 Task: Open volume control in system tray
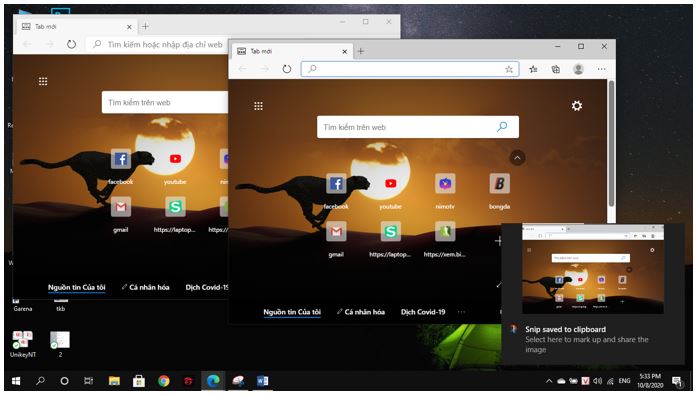point(597,381)
